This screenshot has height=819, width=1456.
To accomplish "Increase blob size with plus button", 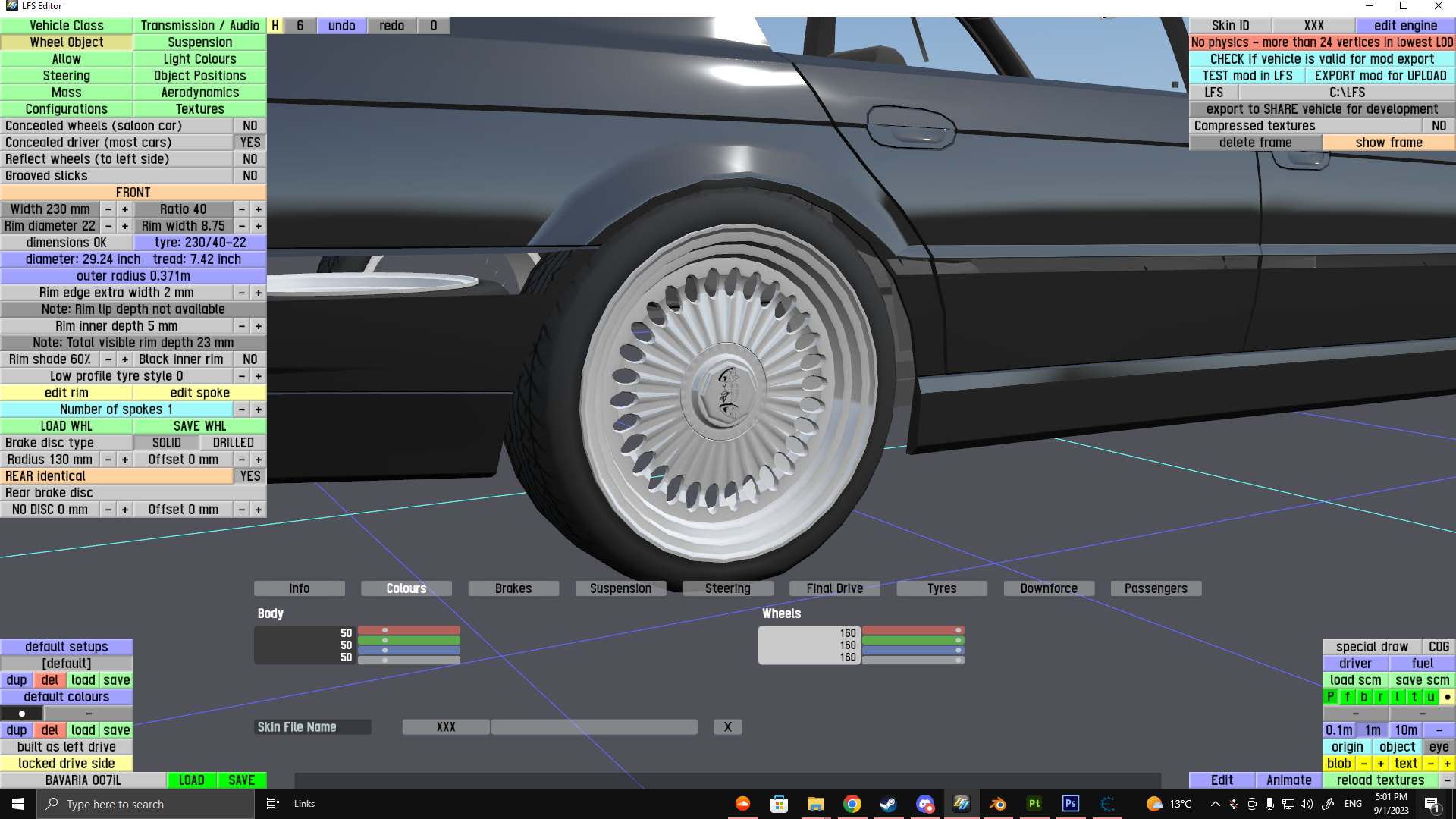I will (1381, 764).
